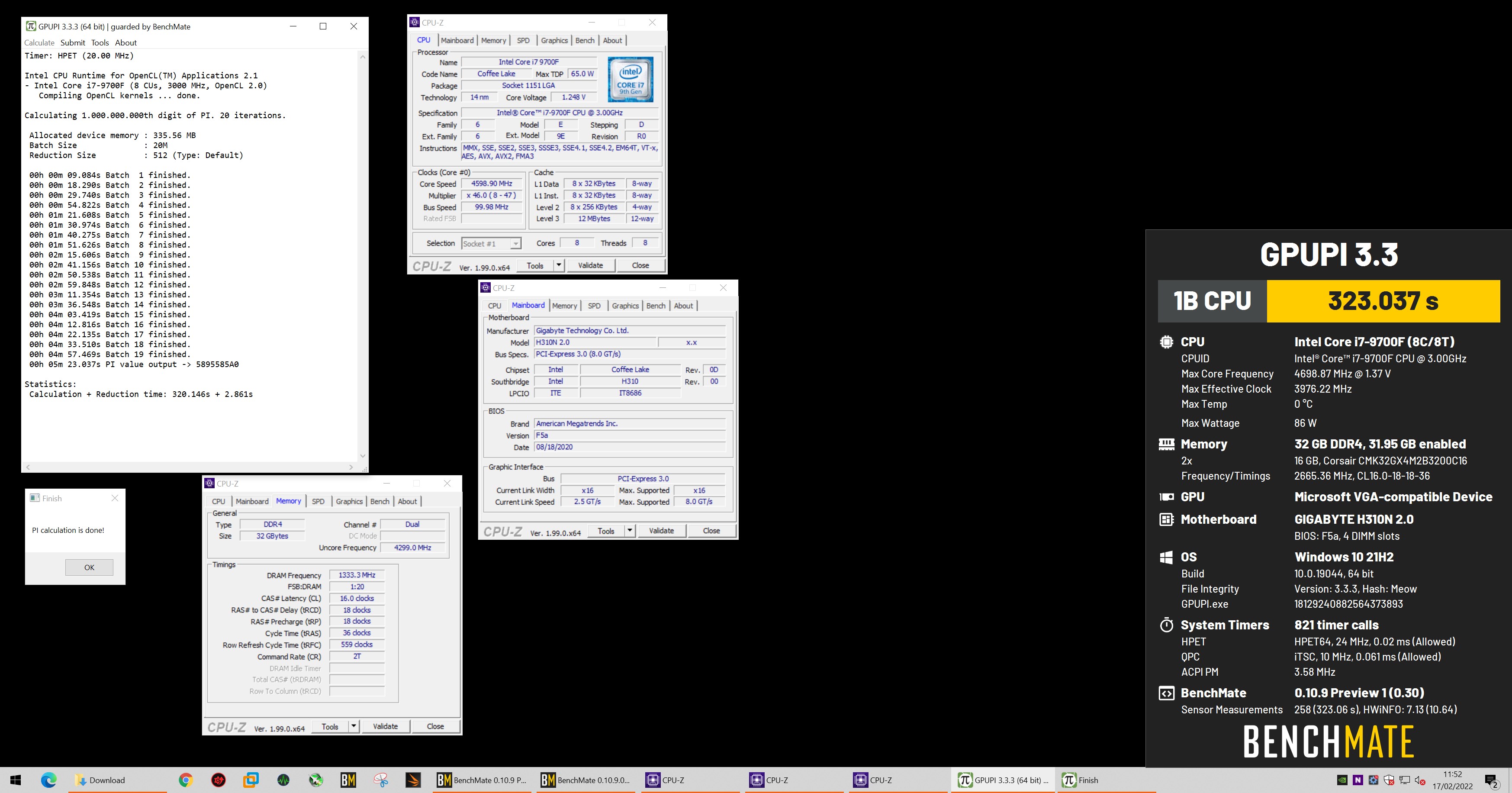Click Validate in DRAM timings CPU-Z window
Screen dimensions: 1512x793
(386, 726)
